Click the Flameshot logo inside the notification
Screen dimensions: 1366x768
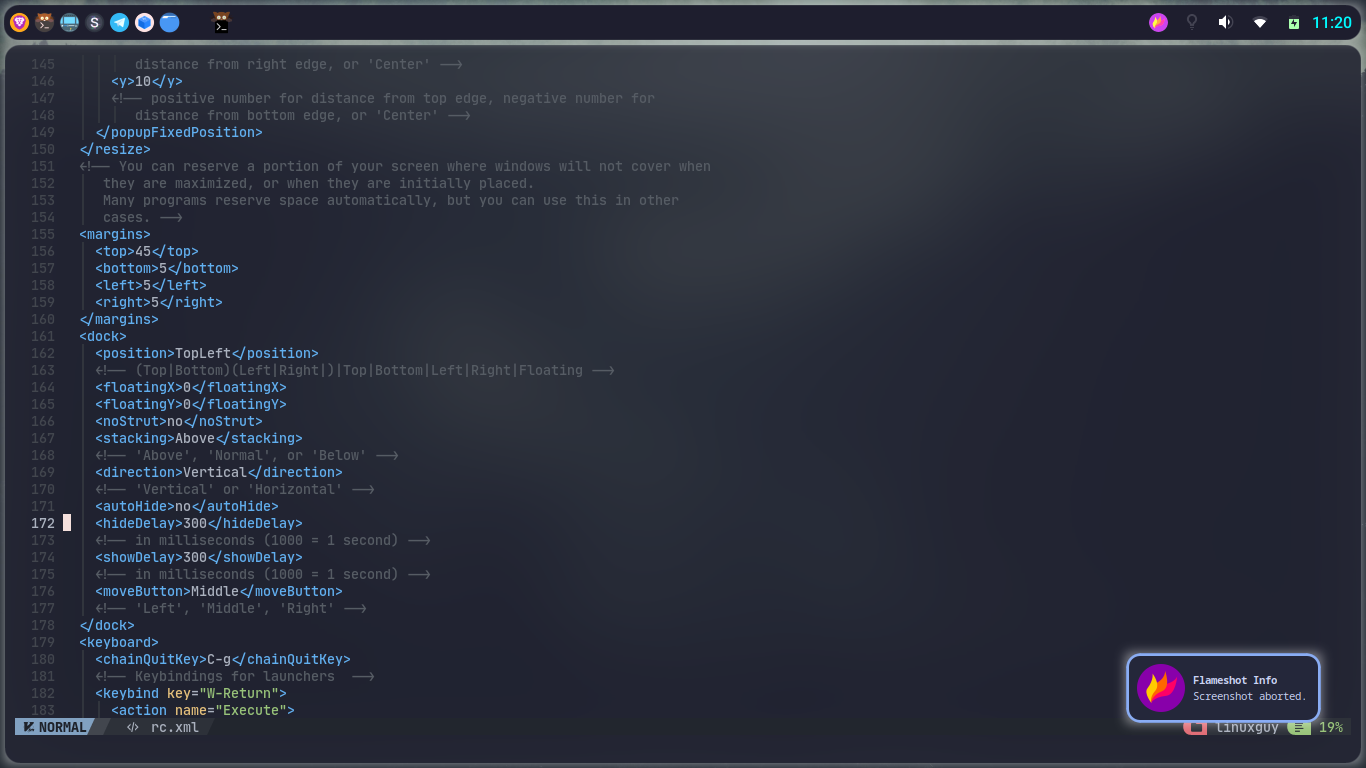pyautogui.click(x=1161, y=688)
